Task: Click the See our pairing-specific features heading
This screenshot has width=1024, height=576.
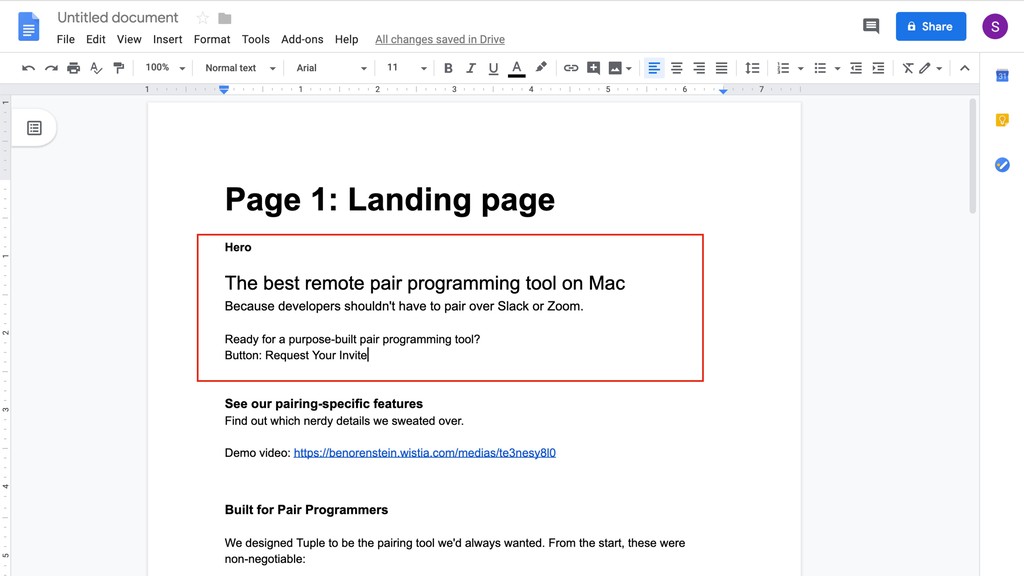Action: coord(324,404)
